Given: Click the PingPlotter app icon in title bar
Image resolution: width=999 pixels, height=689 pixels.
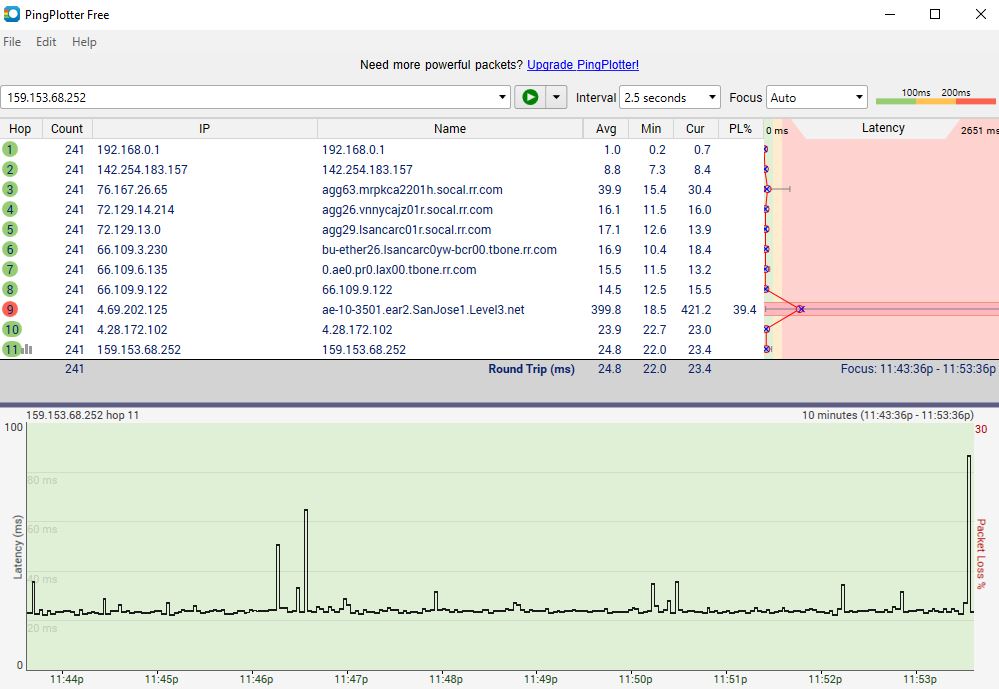Looking at the screenshot, I should pos(12,15).
